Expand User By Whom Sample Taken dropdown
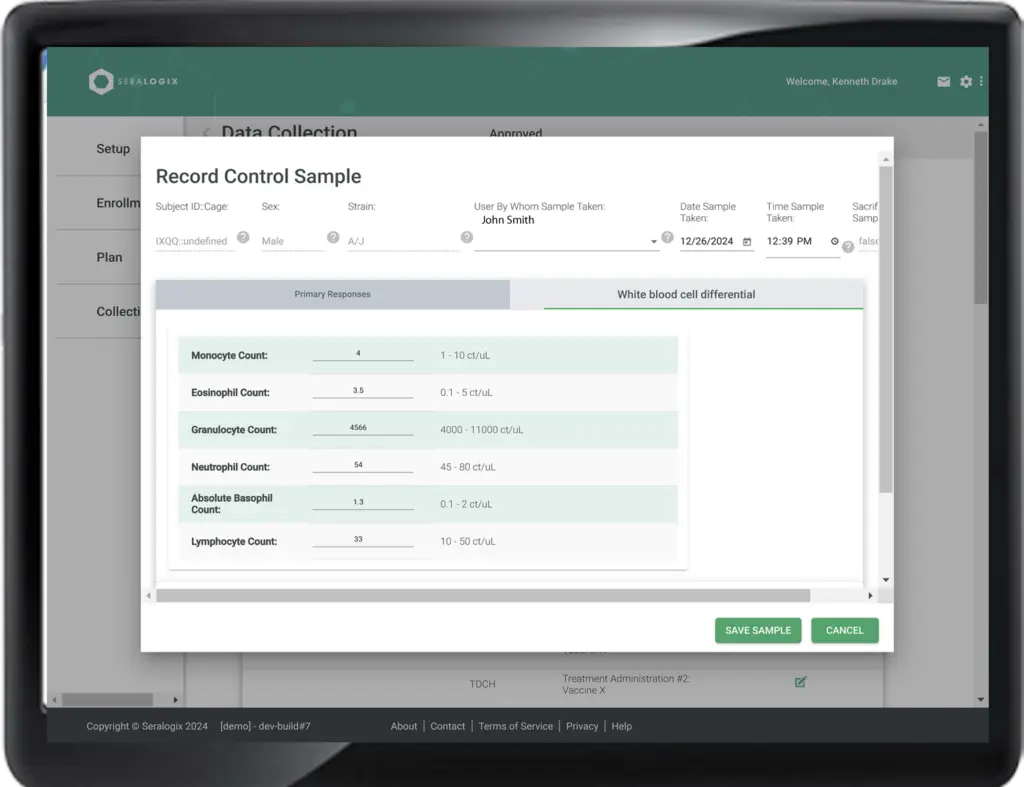 pyautogui.click(x=654, y=241)
